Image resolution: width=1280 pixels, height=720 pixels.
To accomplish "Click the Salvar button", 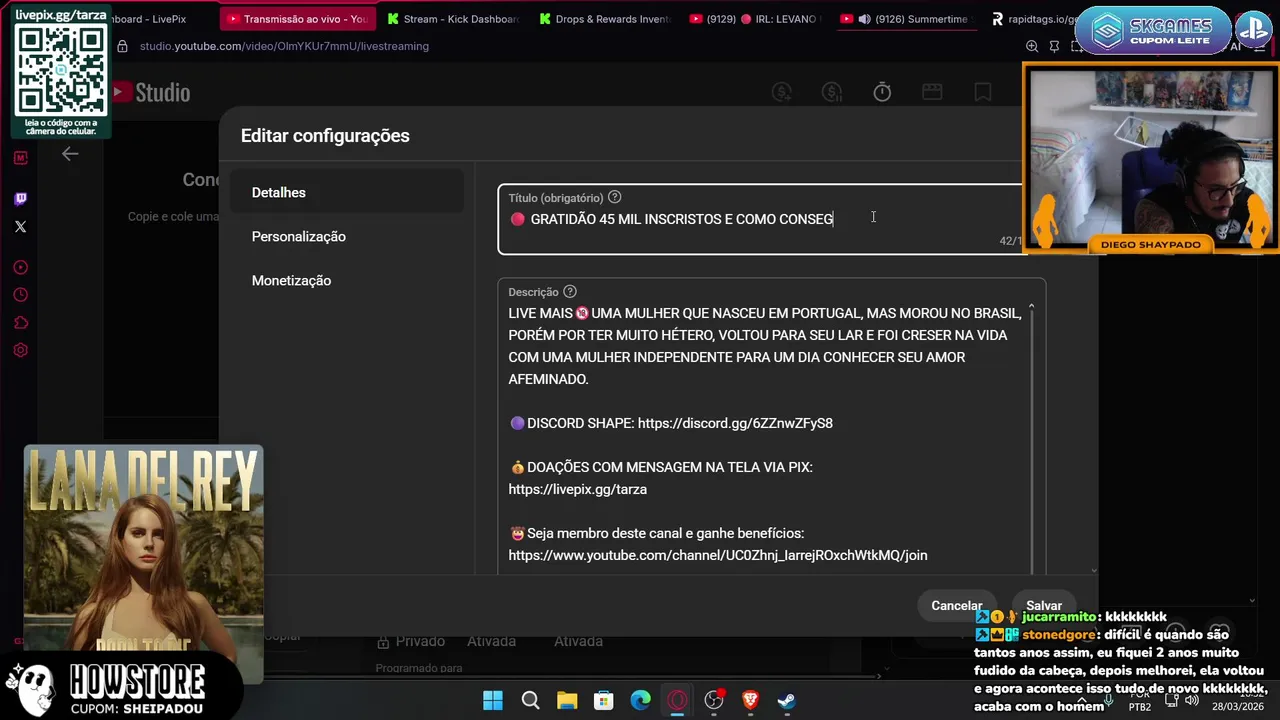I will [1044, 605].
